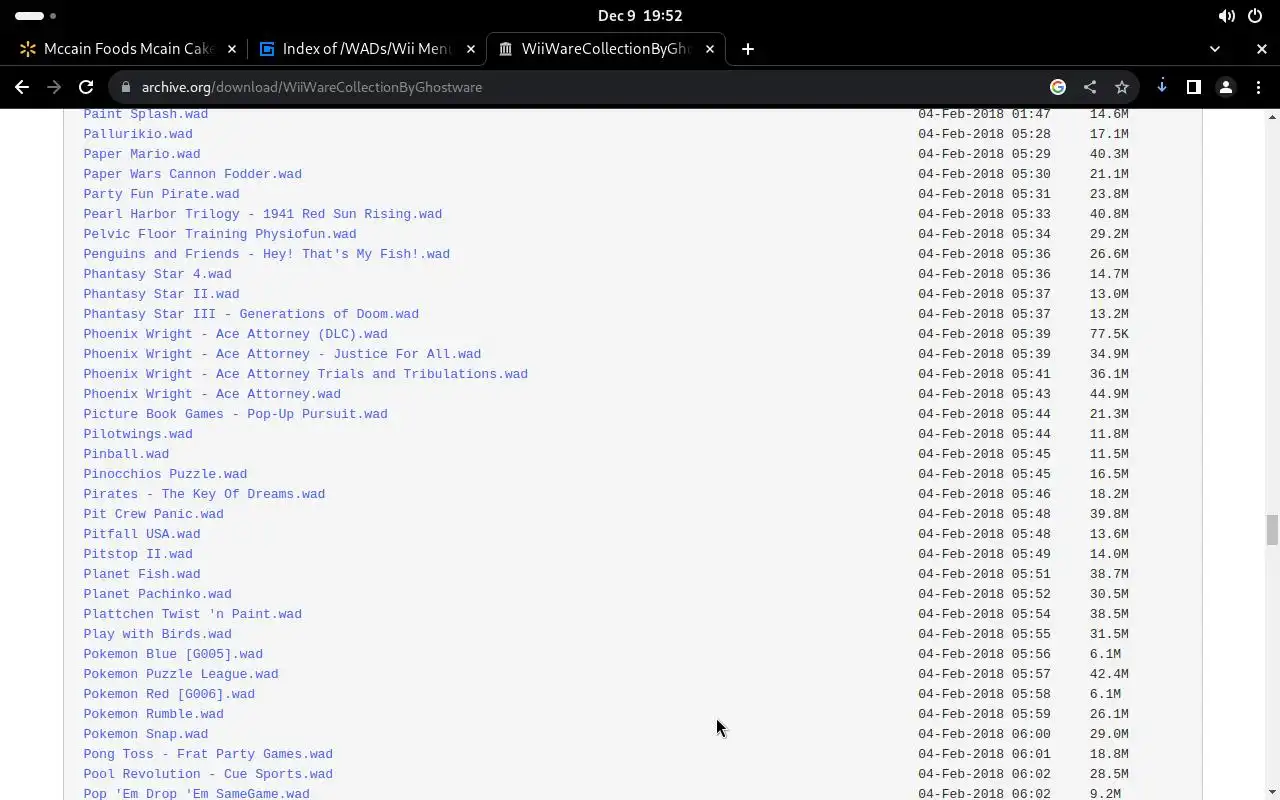The width and height of the screenshot is (1280, 800).
Task: Download Pokemon Blue [G005].wad
Action: coord(173,654)
